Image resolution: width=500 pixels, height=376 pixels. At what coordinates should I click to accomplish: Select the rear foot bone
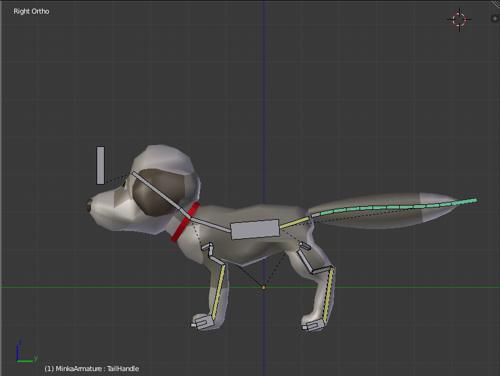click(x=313, y=324)
